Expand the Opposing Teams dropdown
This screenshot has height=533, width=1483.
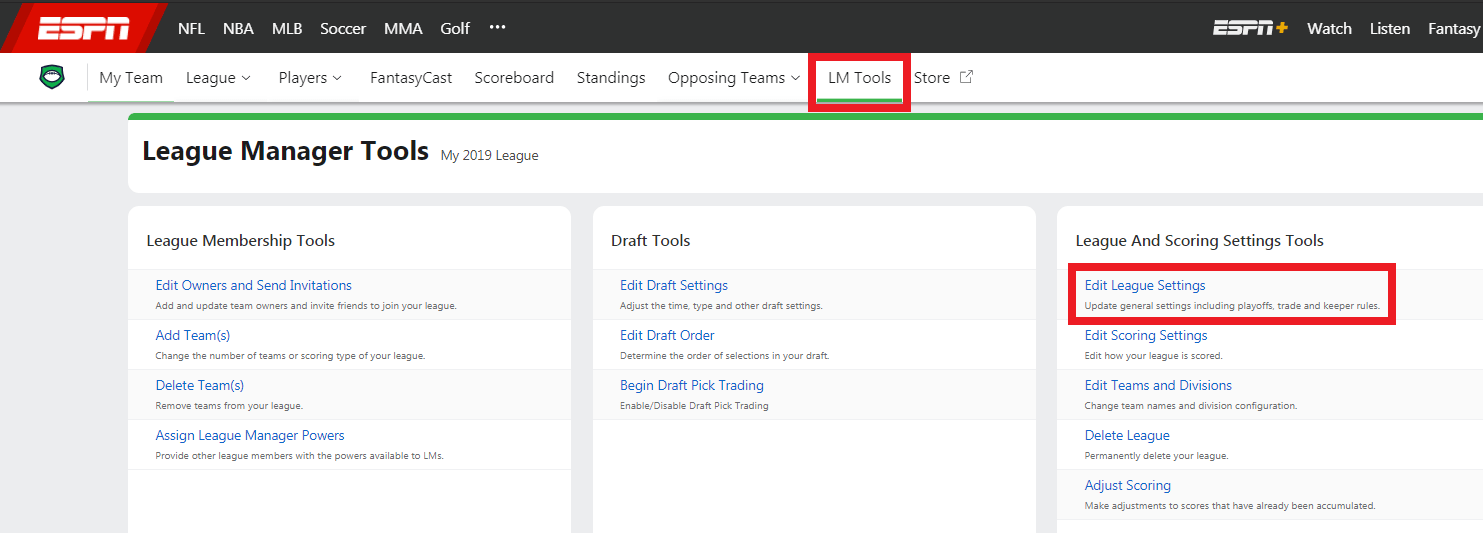coord(734,77)
